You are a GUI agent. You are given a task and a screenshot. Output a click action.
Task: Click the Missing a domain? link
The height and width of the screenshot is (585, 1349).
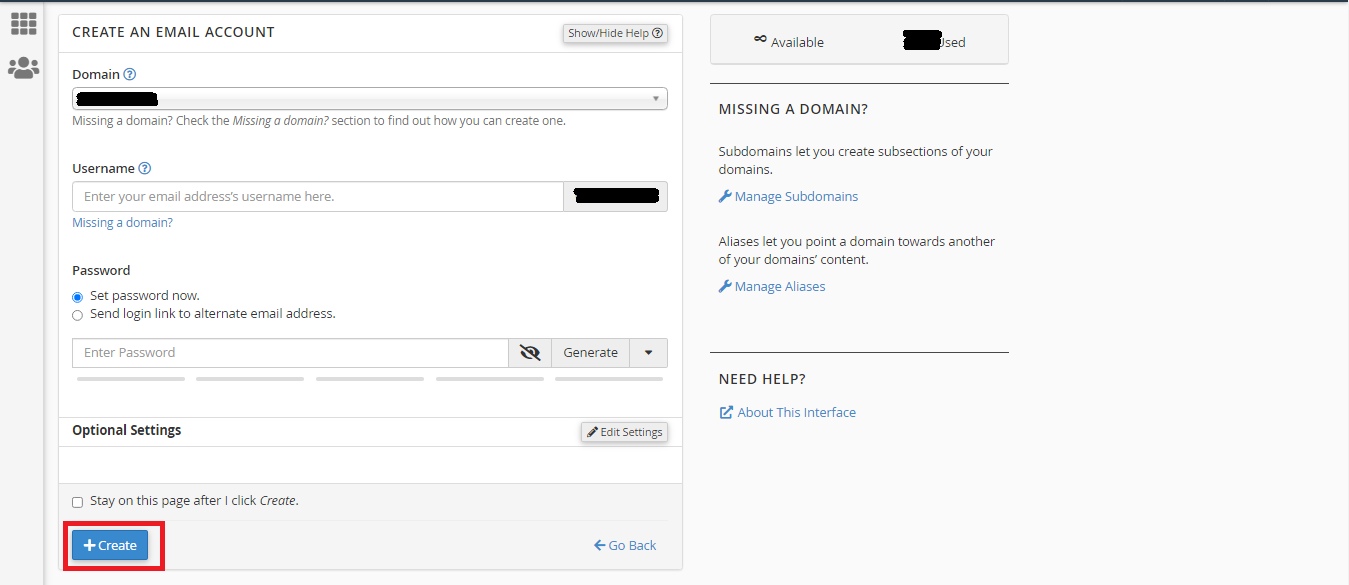[x=122, y=223]
